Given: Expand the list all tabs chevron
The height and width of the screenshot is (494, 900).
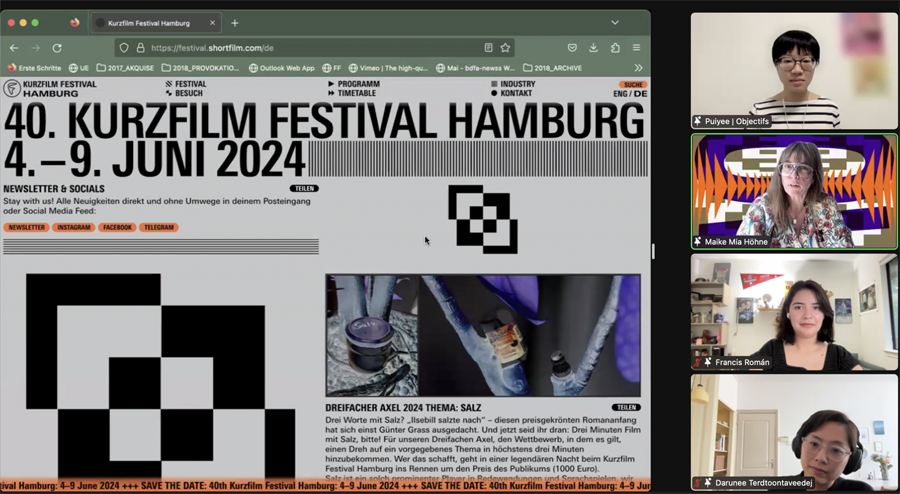Looking at the screenshot, I should coord(615,22).
